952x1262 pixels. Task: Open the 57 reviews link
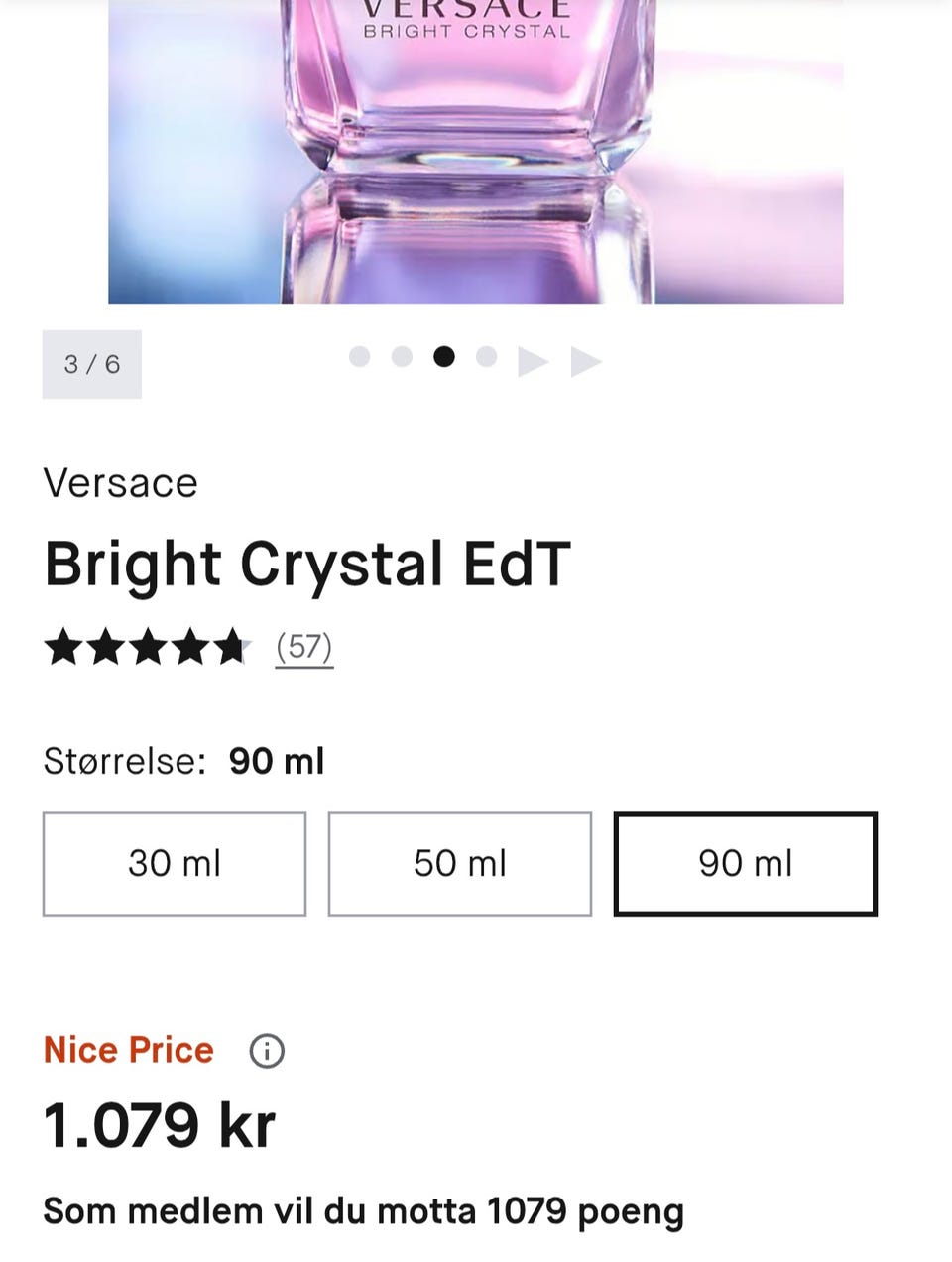(303, 647)
